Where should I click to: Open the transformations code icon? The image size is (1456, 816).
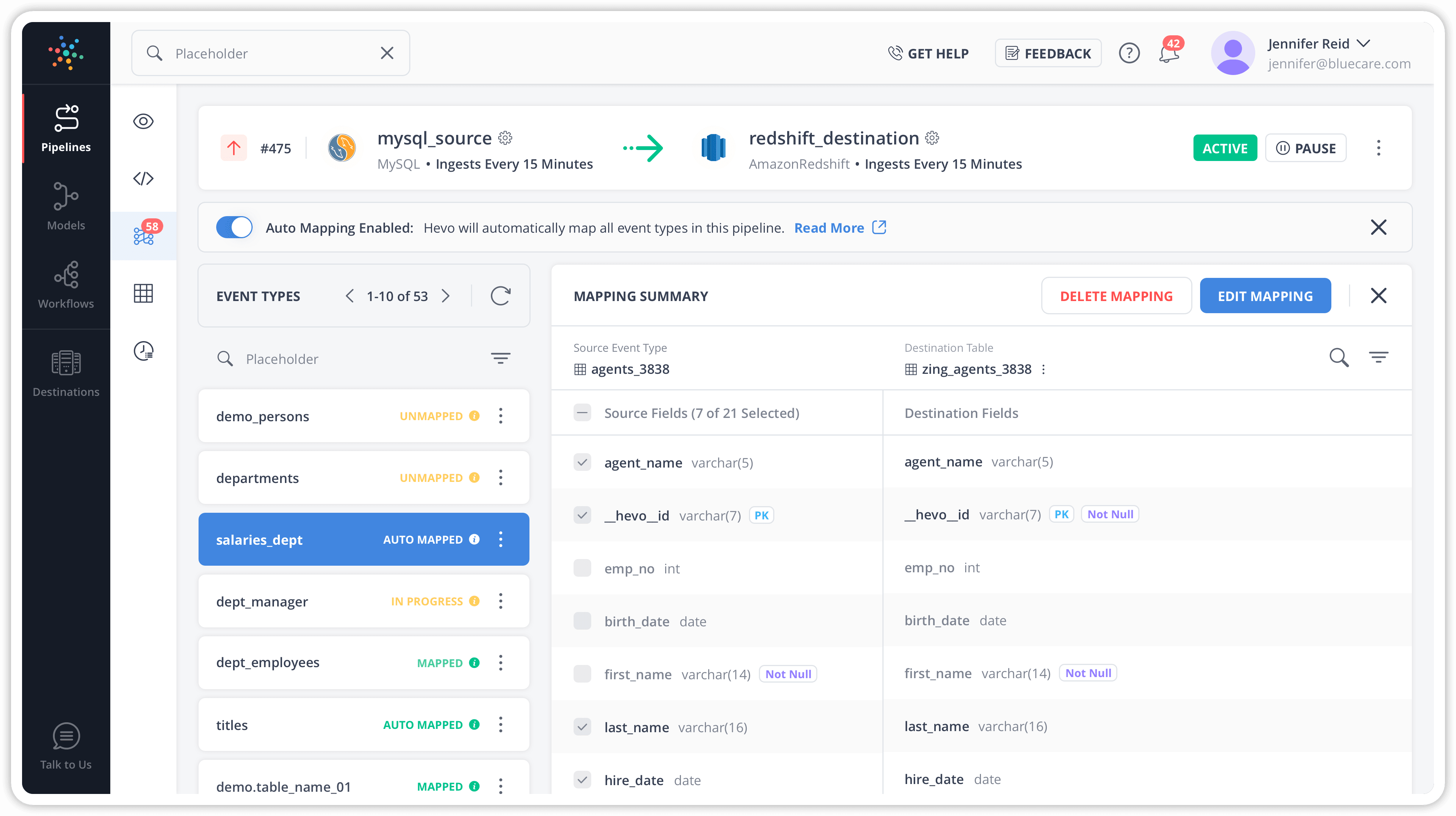coord(143,179)
